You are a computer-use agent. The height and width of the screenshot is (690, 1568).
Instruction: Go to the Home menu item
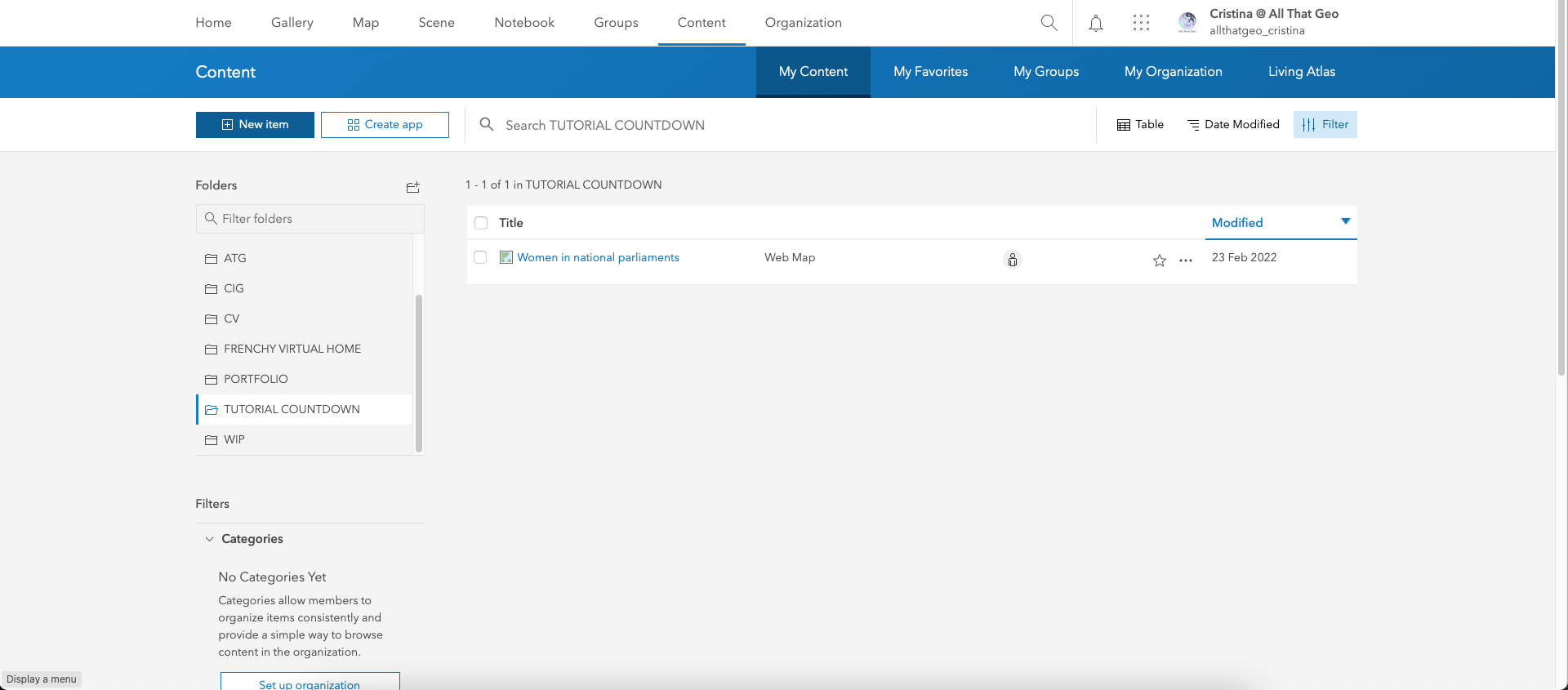coord(213,23)
